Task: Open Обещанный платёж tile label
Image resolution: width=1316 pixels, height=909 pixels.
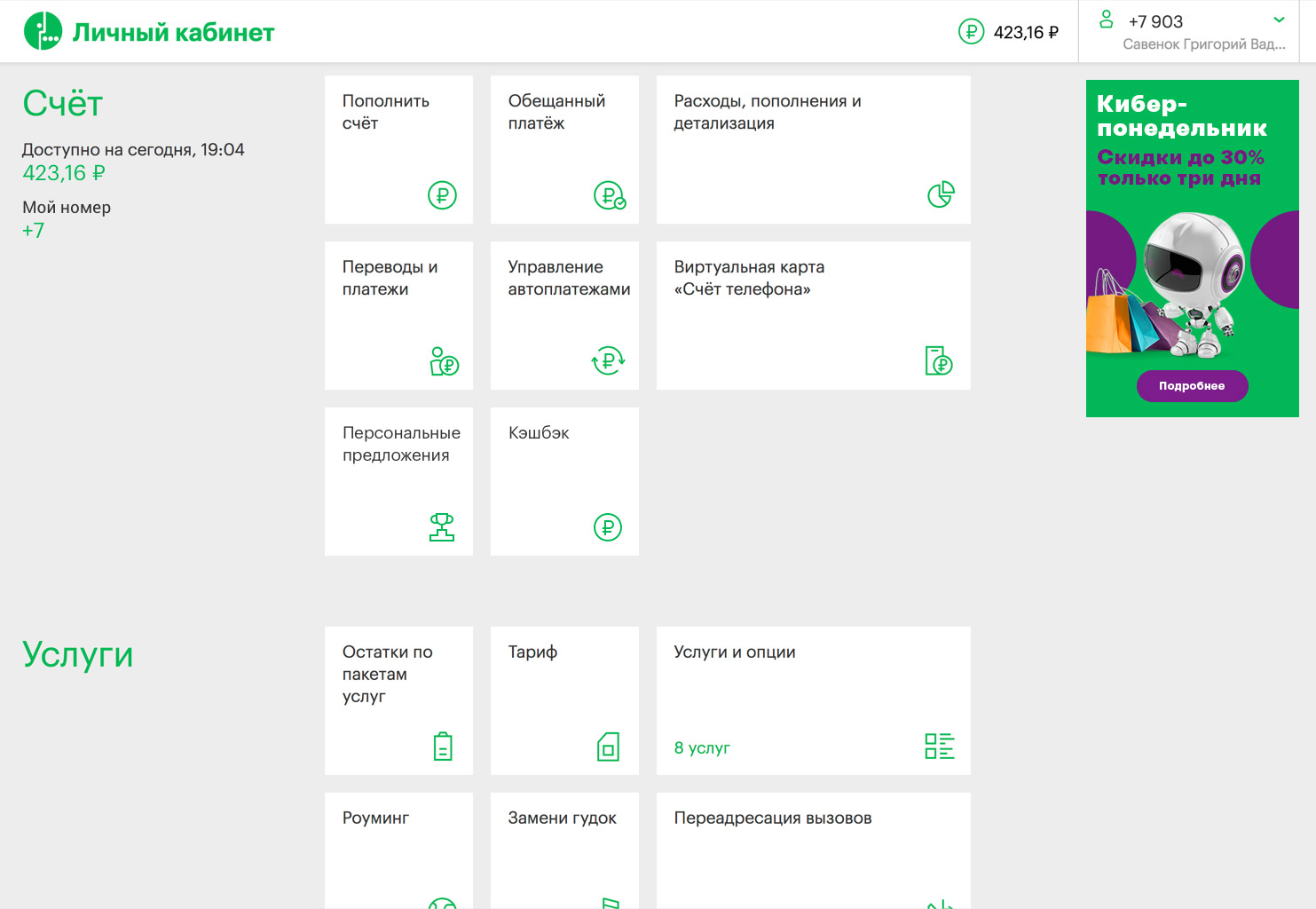Action: 556,112
